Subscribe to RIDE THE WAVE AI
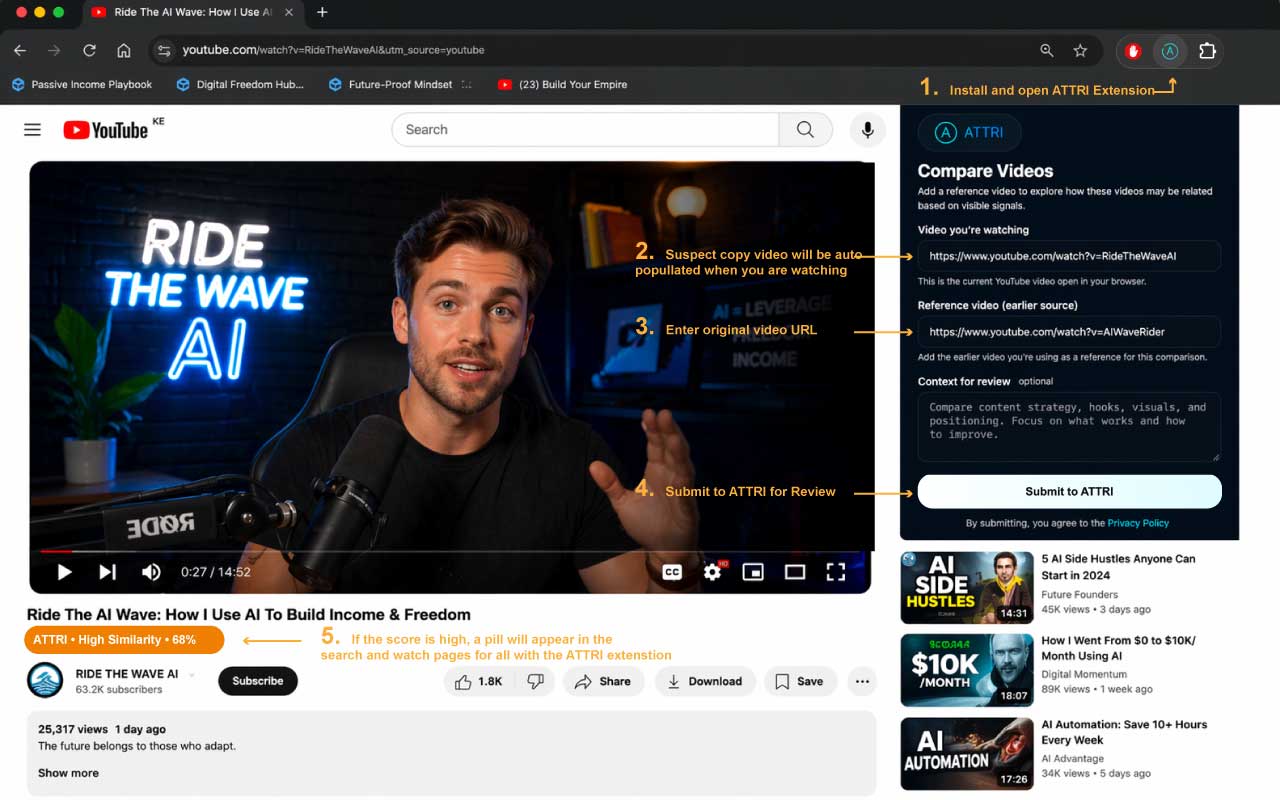This screenshot has width=1280, height=800. point(258,681)
